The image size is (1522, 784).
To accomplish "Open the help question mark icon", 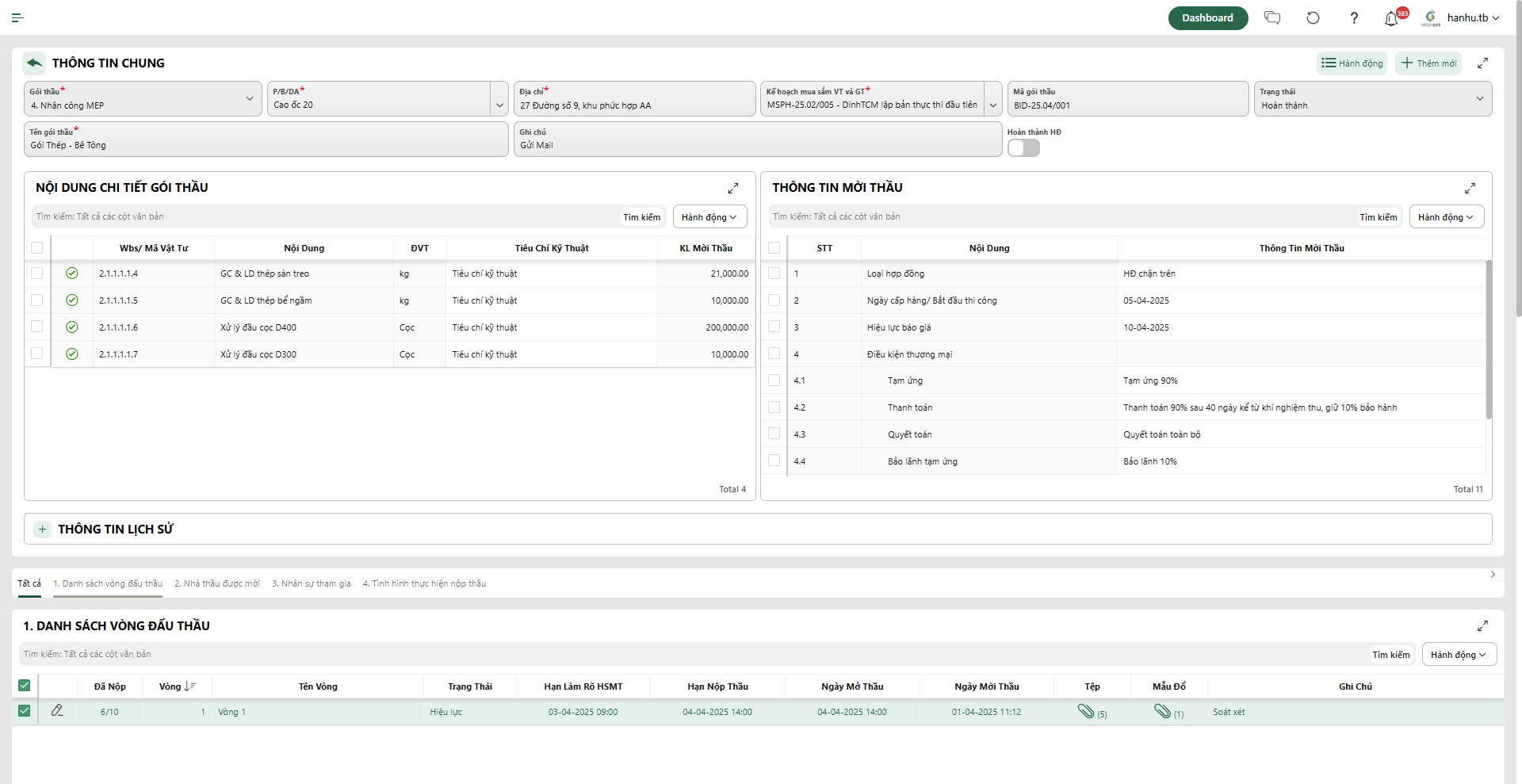I will click(1354, 17).
